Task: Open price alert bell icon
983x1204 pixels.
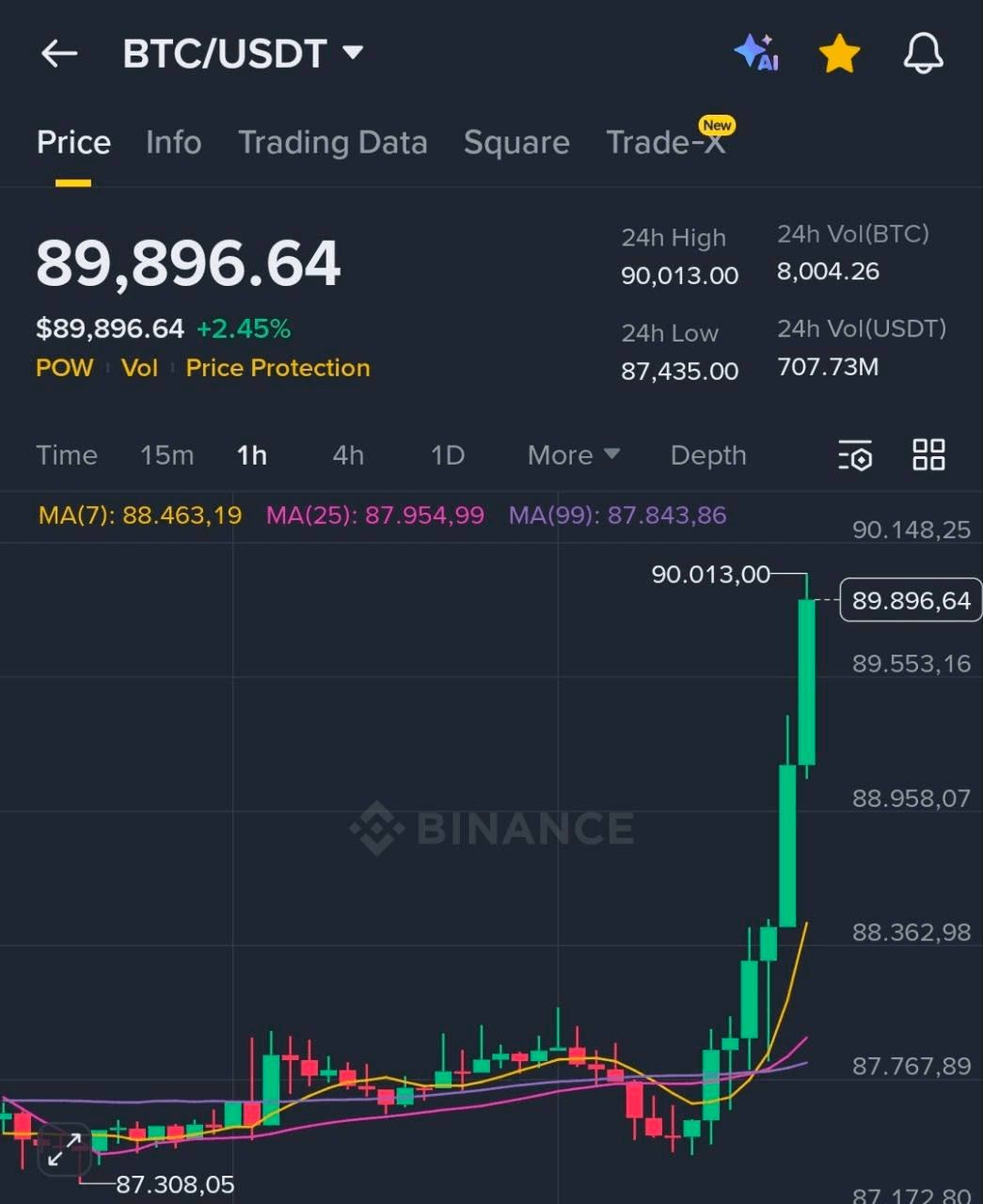Action: [x=922, y=54]
